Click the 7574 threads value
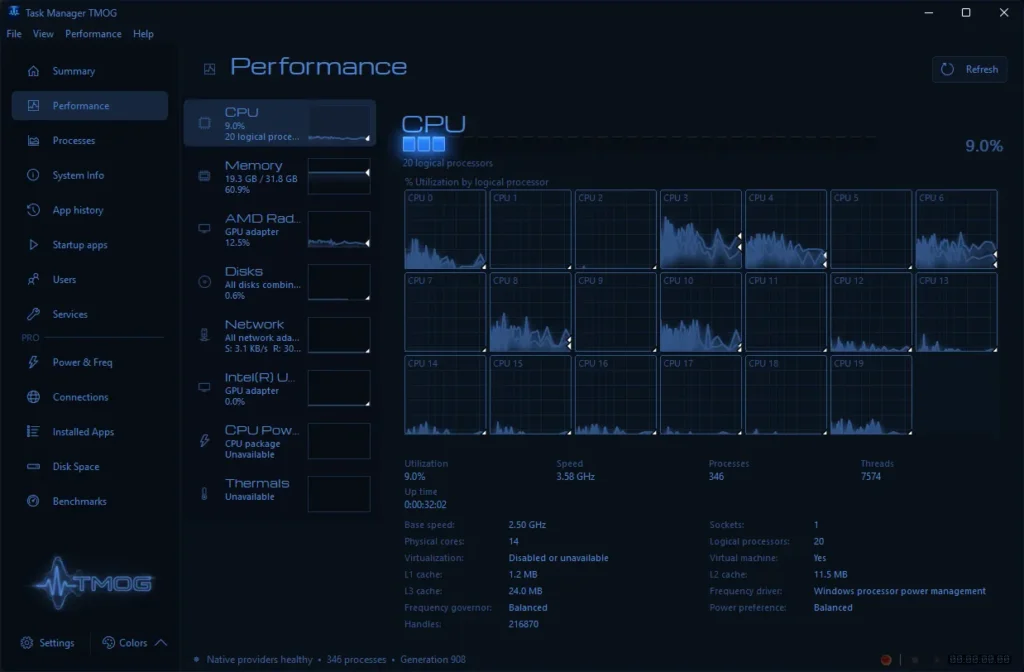Image resolution: width=1024 pixels, height=672 pixels. click(x=871, y=477)
